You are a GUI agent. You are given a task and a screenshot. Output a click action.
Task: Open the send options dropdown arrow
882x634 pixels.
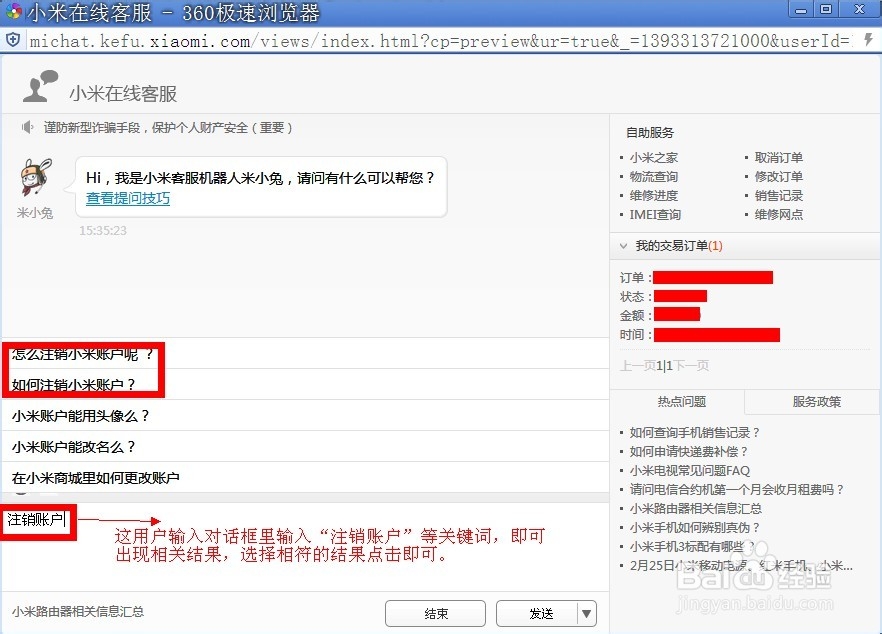coord(587,613)
